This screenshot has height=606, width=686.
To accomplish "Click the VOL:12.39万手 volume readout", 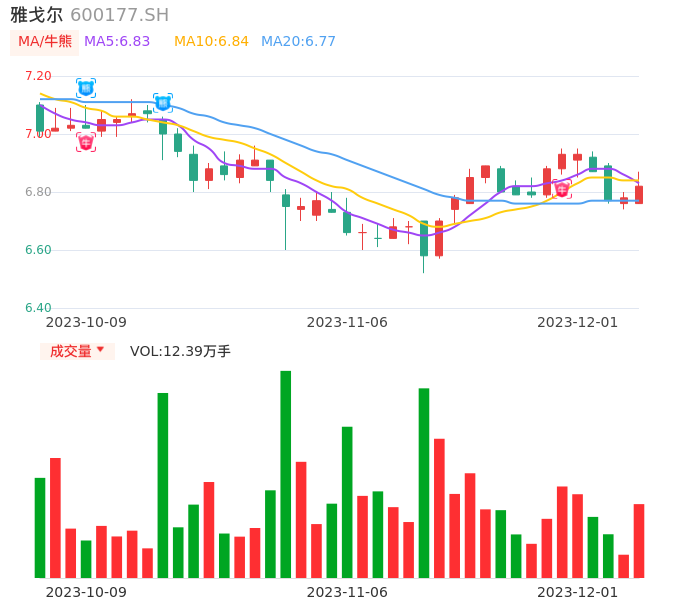I will 180,351.
